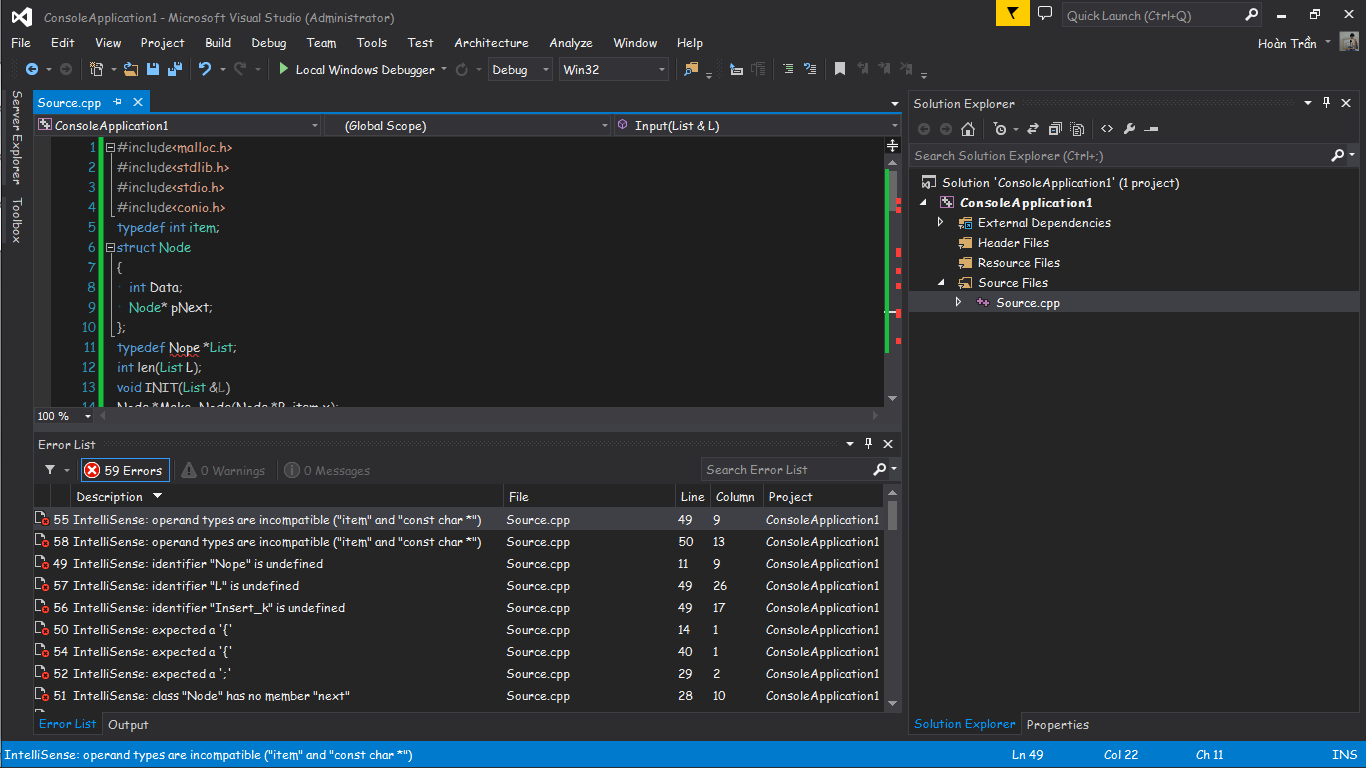Open the Win32 platform dropdown
The height and width of the screenshot is (768, 1366).
click(x=614, y=70)
